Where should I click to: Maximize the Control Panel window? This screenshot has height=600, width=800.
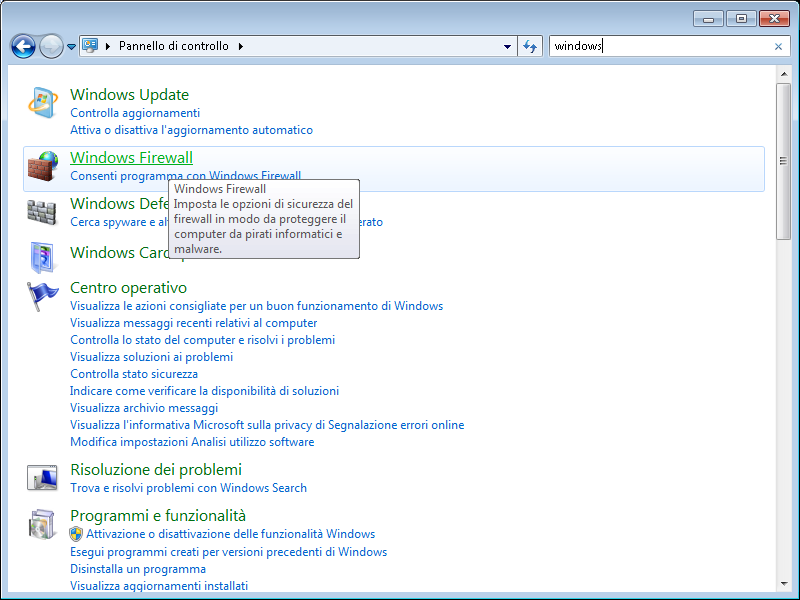tap(741, 19)
